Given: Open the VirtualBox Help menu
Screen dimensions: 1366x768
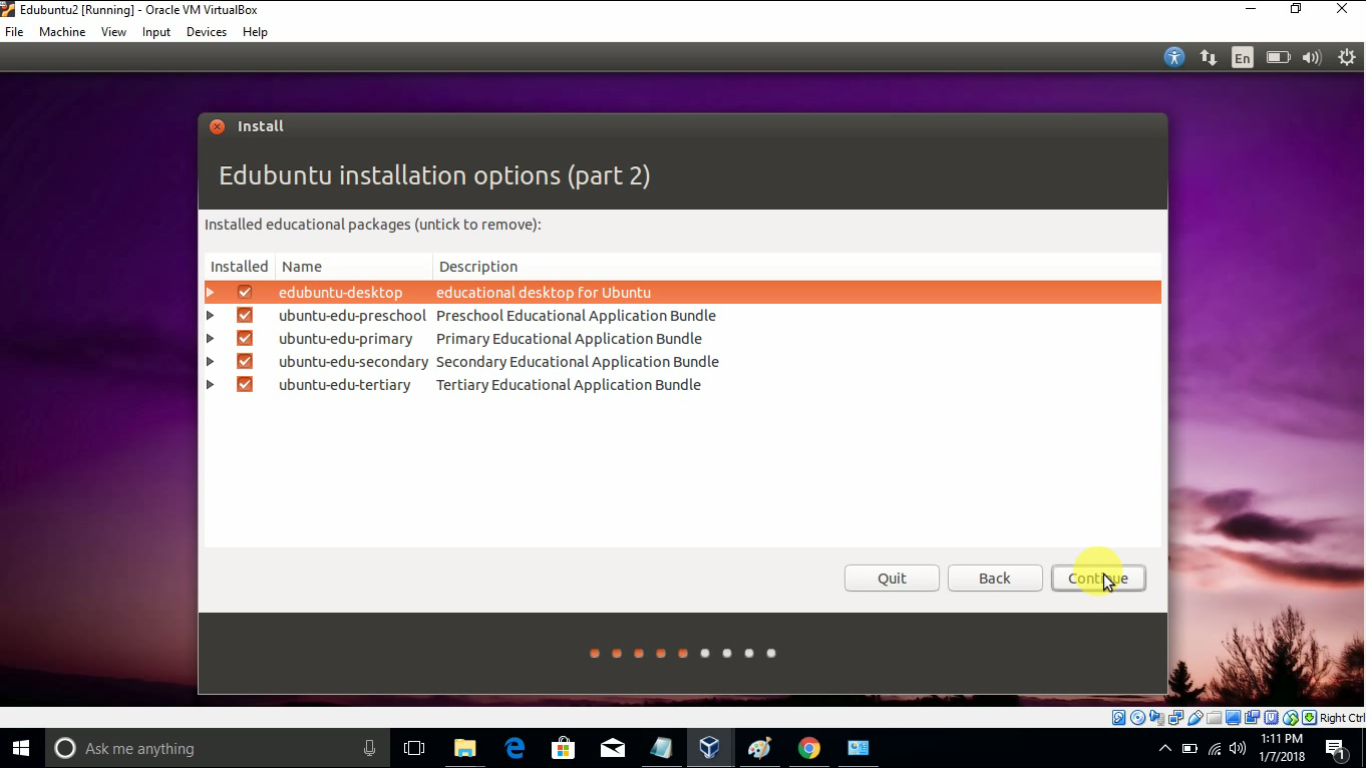Looking at the screenshot, I should (x=255, y=32).
